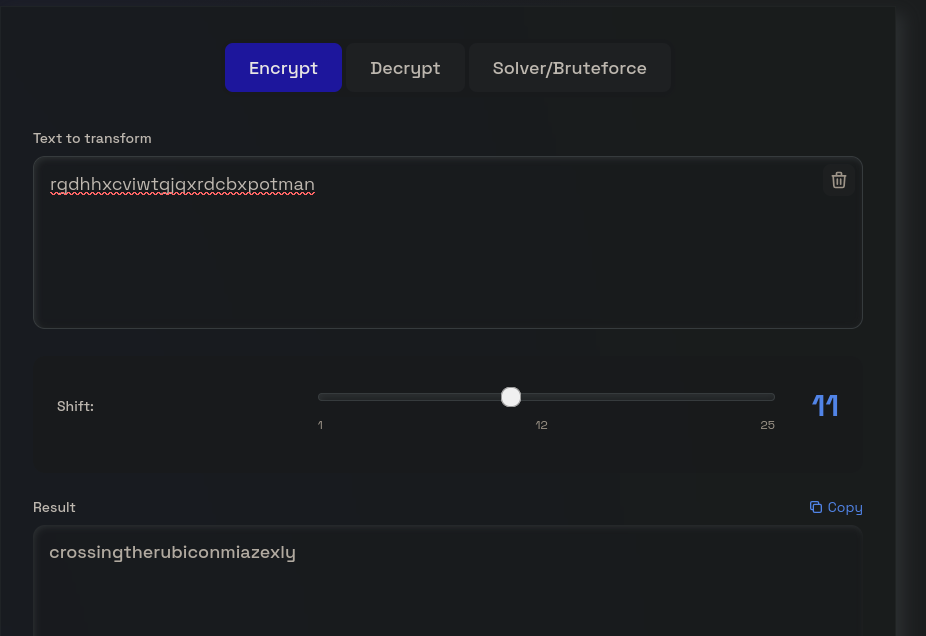Click the result text crossingtherubiconmiazexly
Image resolution: width=926 pixels, height=636 pixels.
[x=172, y=553]
